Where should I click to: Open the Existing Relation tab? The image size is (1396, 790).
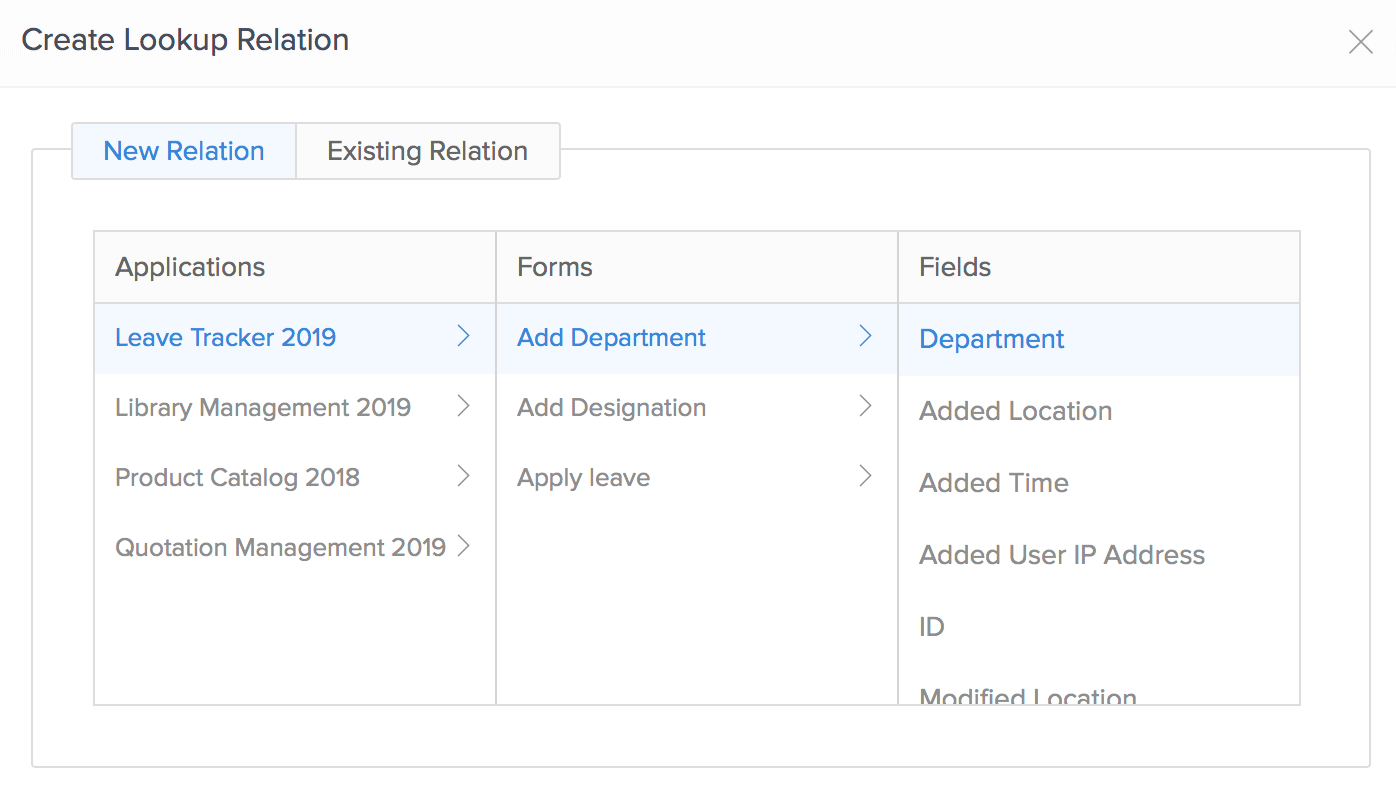[427, 151]
